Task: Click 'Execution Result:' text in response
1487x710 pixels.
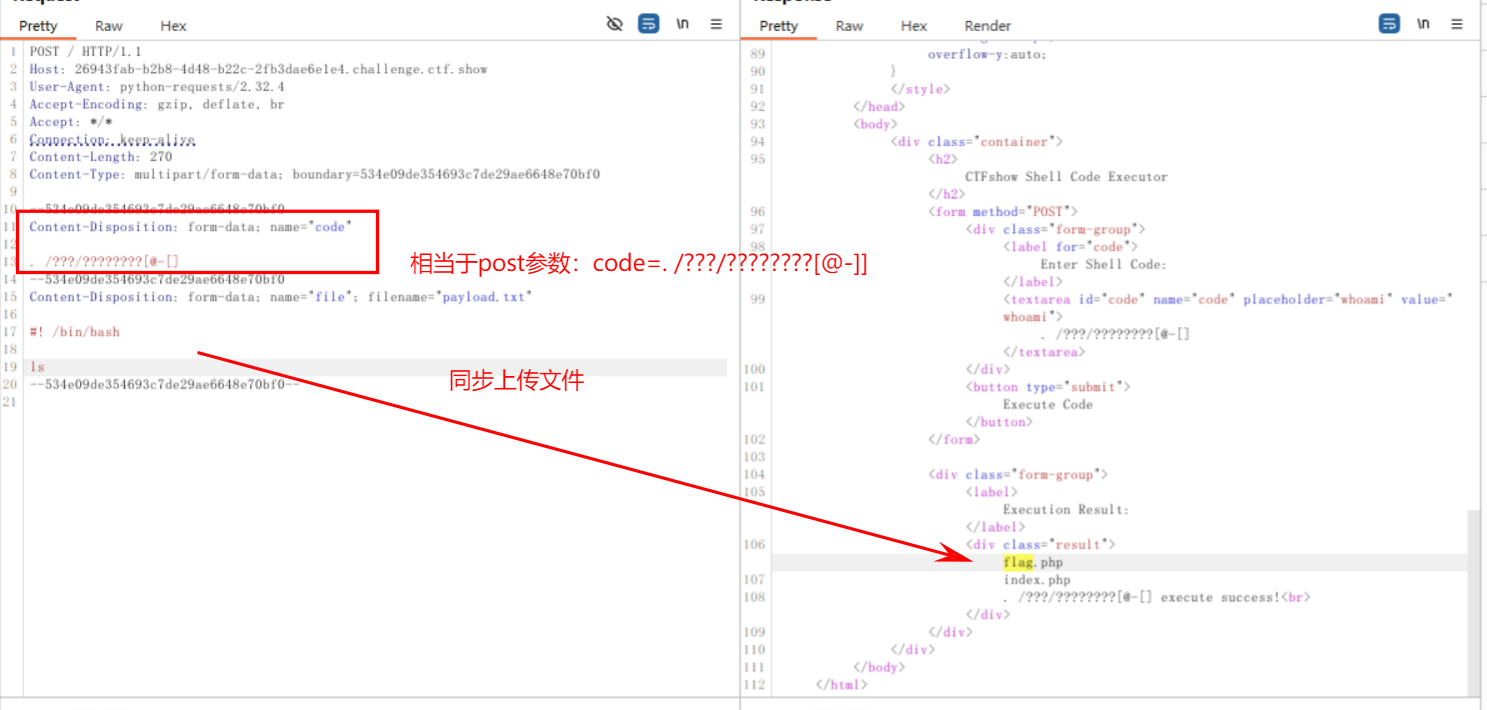Action: pos(1066,509)
